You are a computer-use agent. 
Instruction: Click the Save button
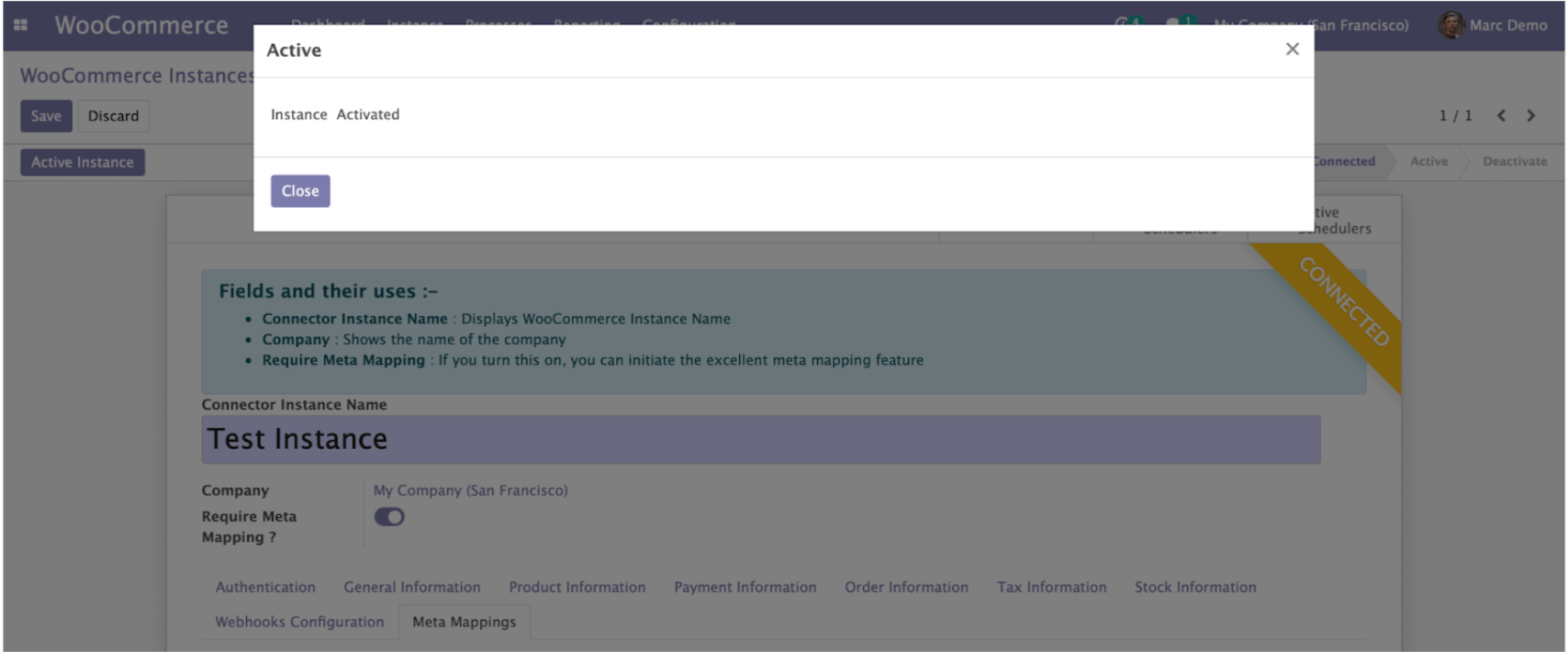click(46, 117)
